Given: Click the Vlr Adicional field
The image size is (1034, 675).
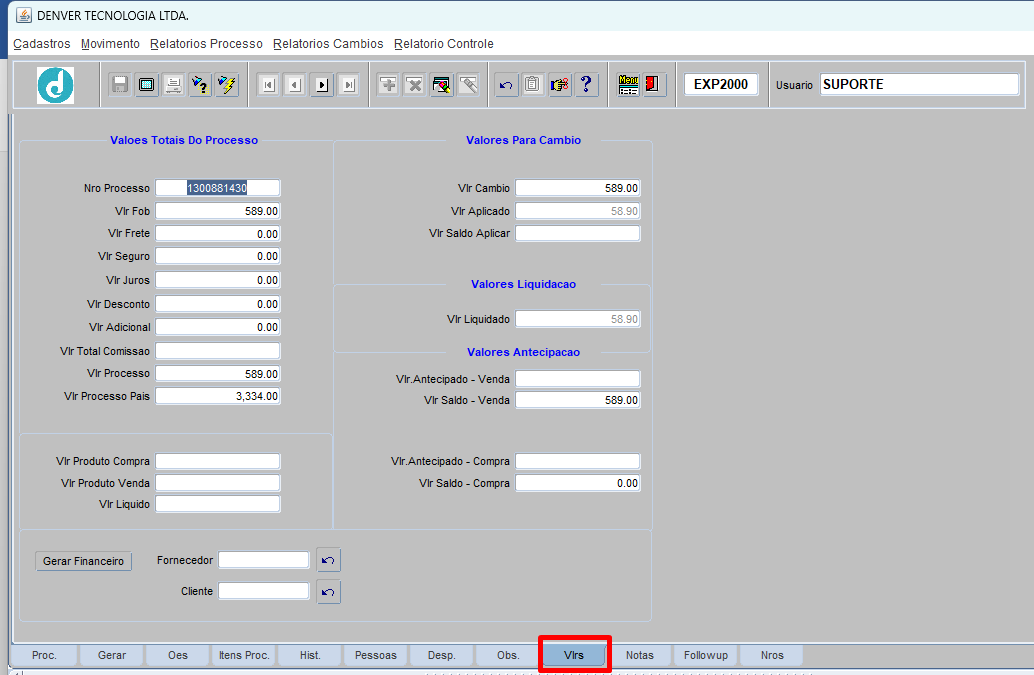Looking at the screenshot, I should click(x=218, y=327).
